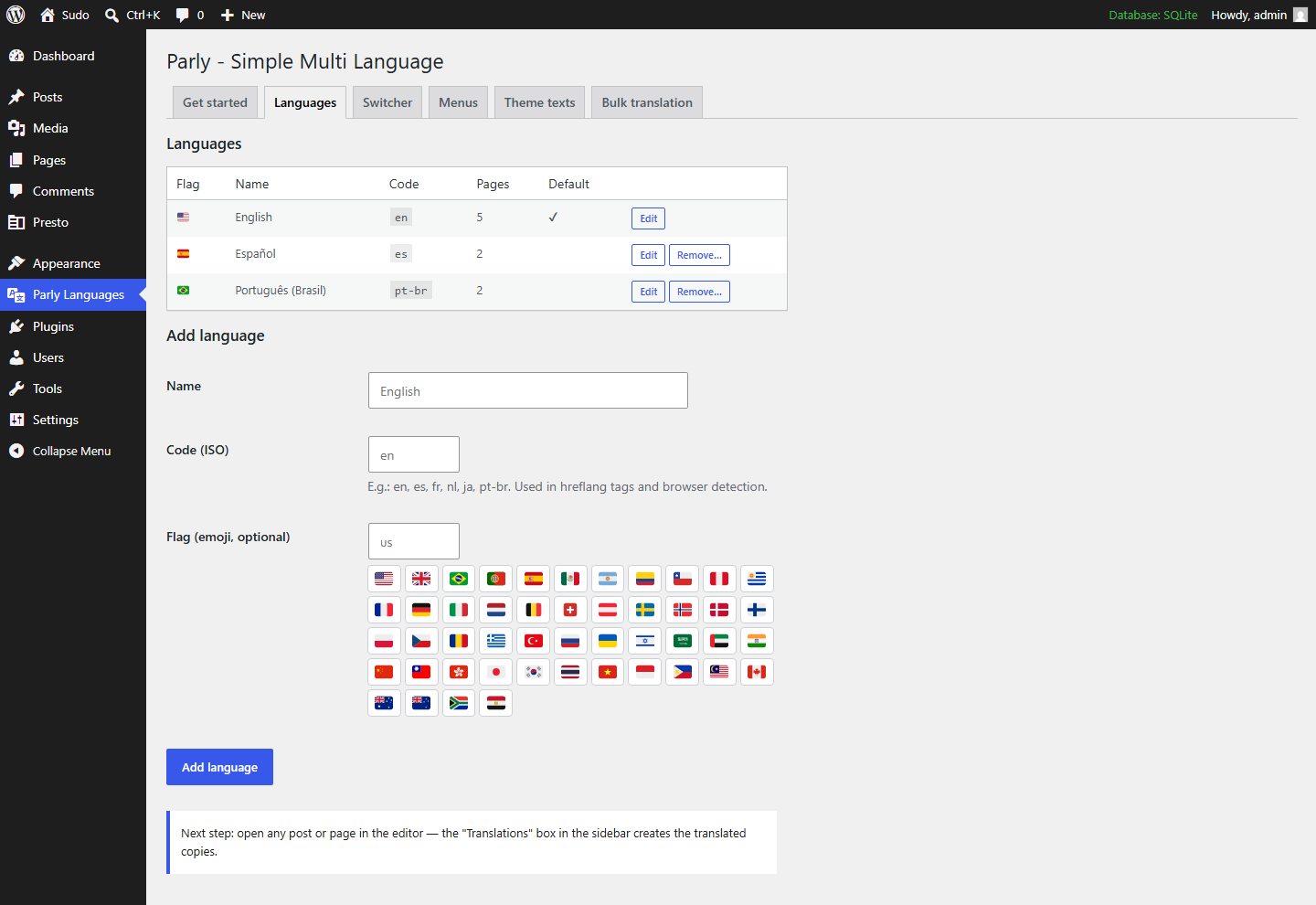1316x905 pixels.
Task: Open the Menus tab
Action: click(x=458, y=102)
